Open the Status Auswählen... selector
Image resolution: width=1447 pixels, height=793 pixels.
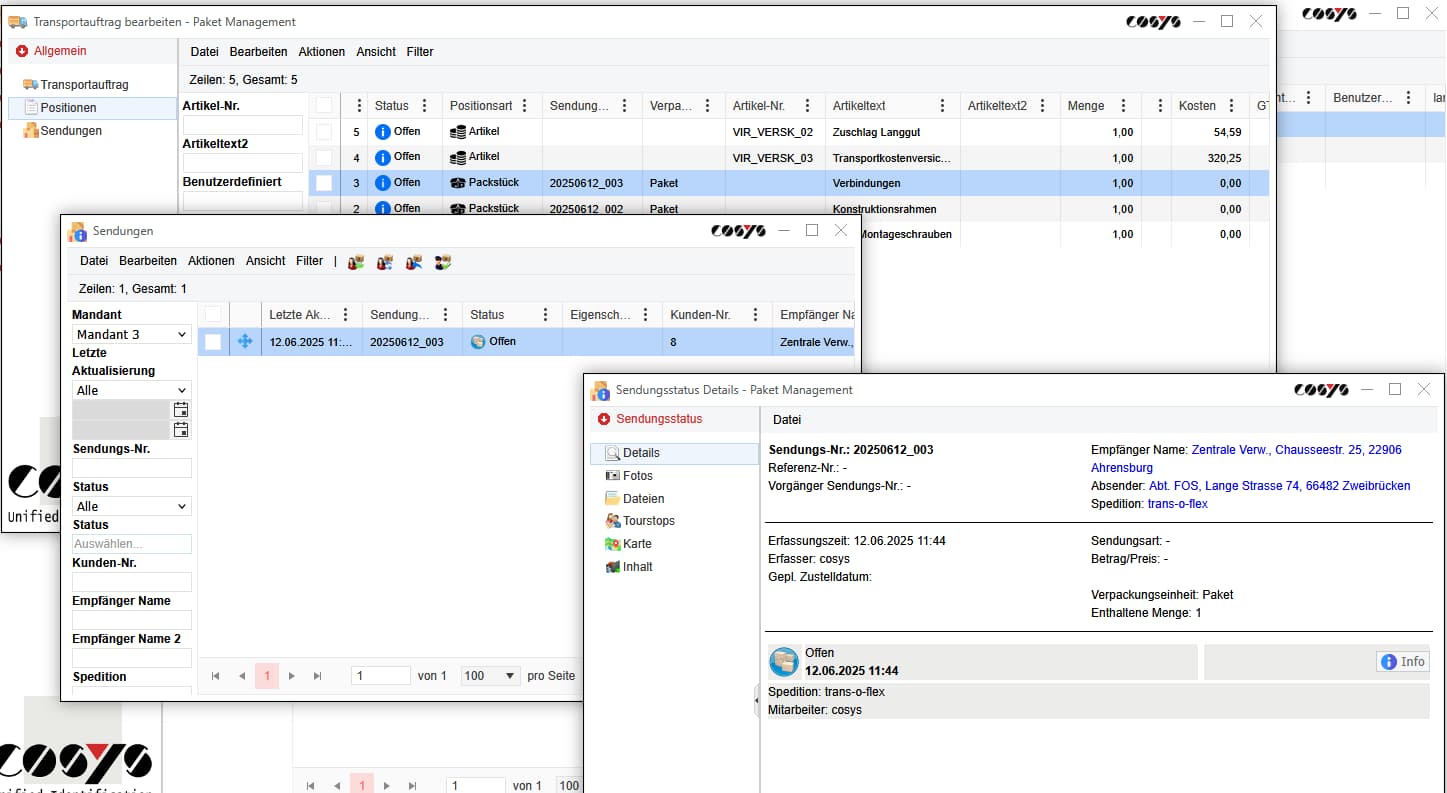(132, 544)
